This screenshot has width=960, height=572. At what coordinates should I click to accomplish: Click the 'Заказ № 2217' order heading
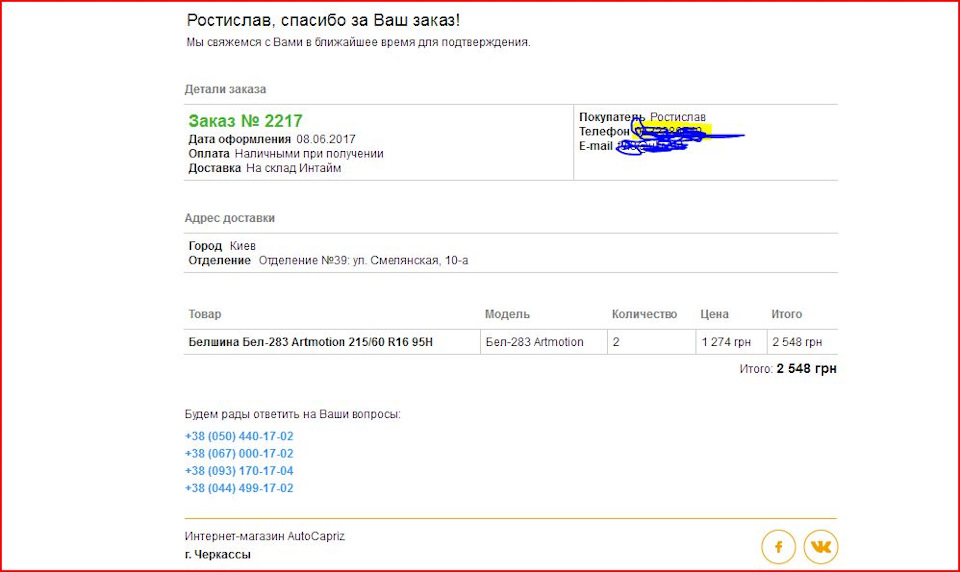(x=246, y=121)
